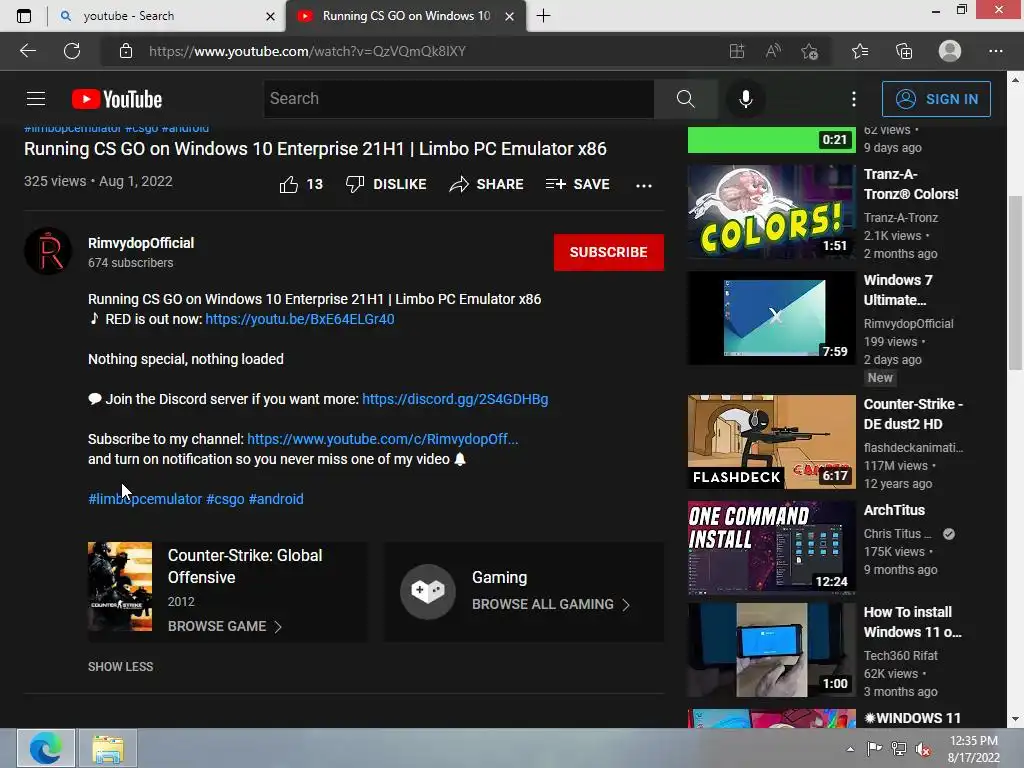Open ArchTitus One Command Install thumbnail
1024x768 pixels.
(771, 547)
